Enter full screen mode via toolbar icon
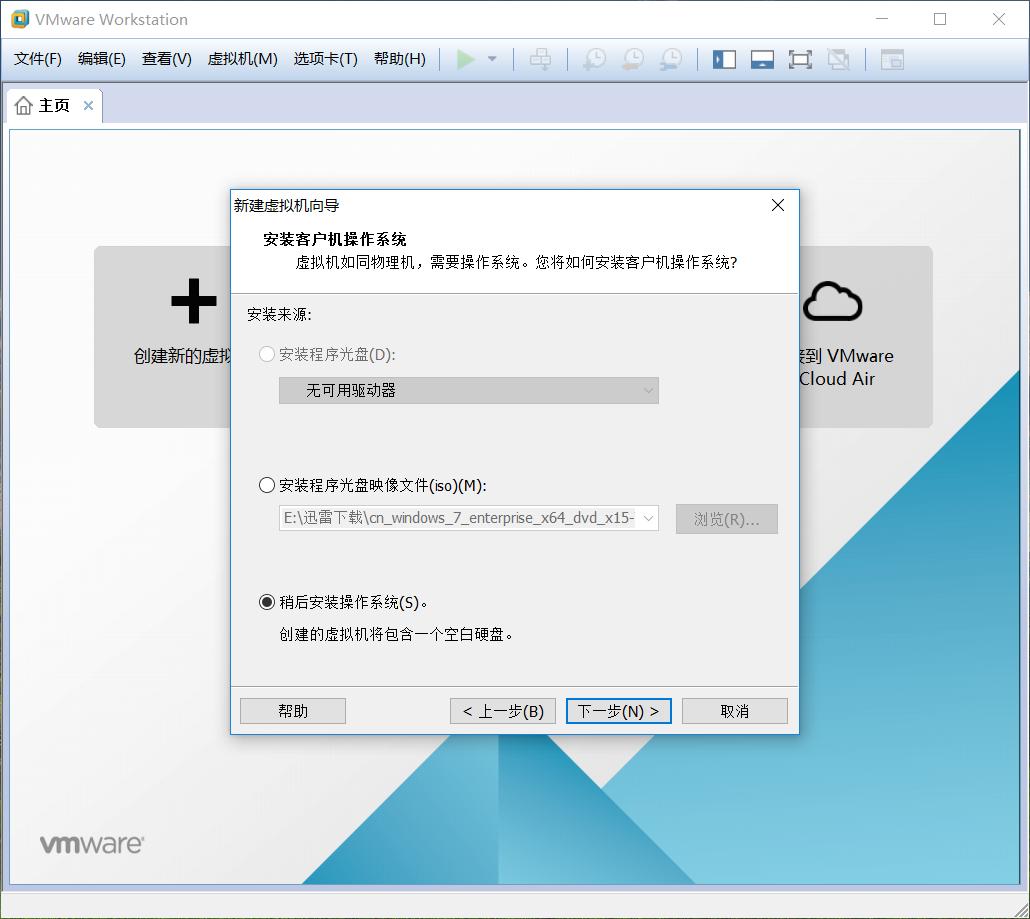1030x919 pixels. click(800, 59)
